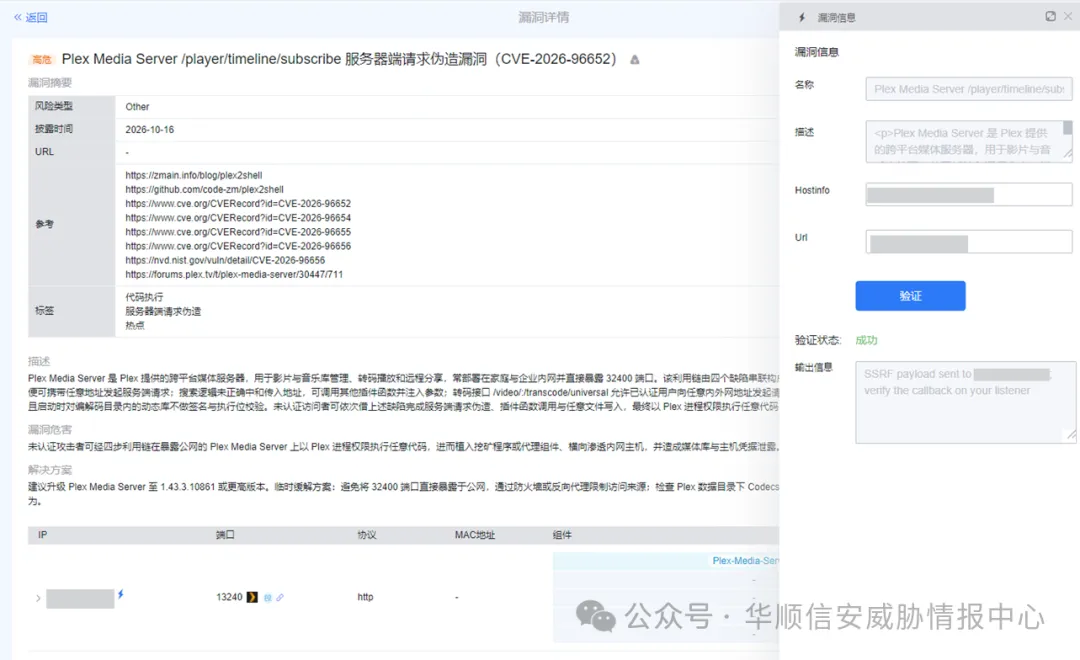Click the 组件 column header
The image size is (1080, 660).
point(561,535)
